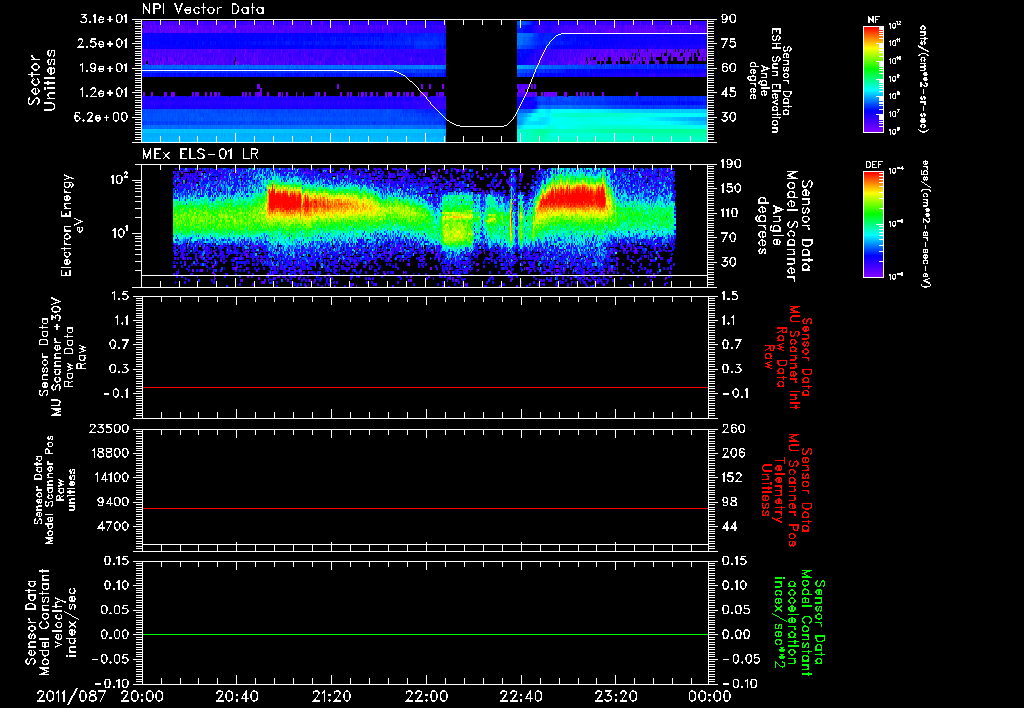This screenshot has height=708, width=1024.
Task: Click the MEx ELS-01 LR panel title
Action: (200, 154)
